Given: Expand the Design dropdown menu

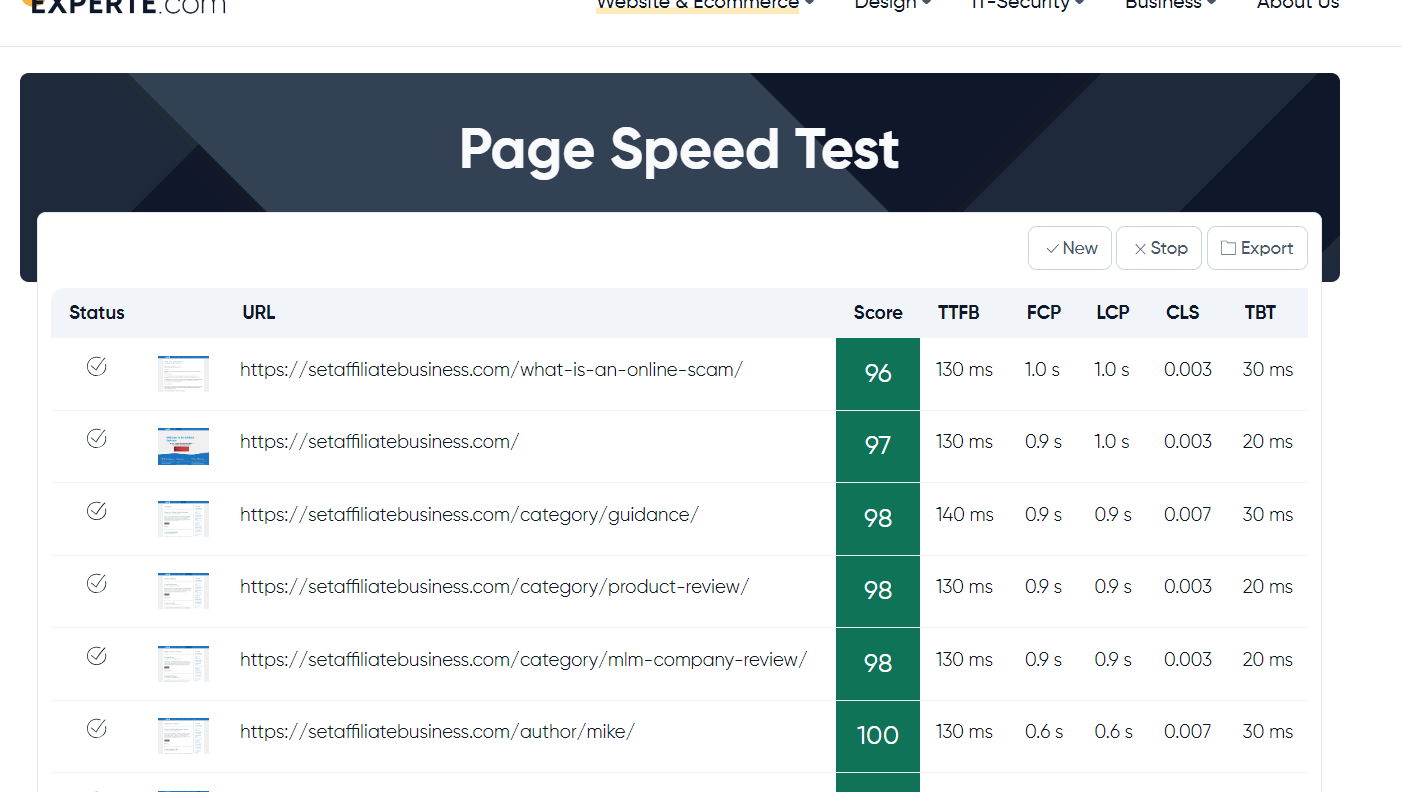Looking at the screenshot, I should [x=892, y=5].
